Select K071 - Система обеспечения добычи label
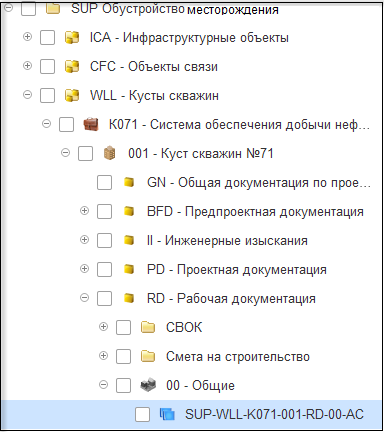This screenshot has width=384, height=432. pos(239,124)
